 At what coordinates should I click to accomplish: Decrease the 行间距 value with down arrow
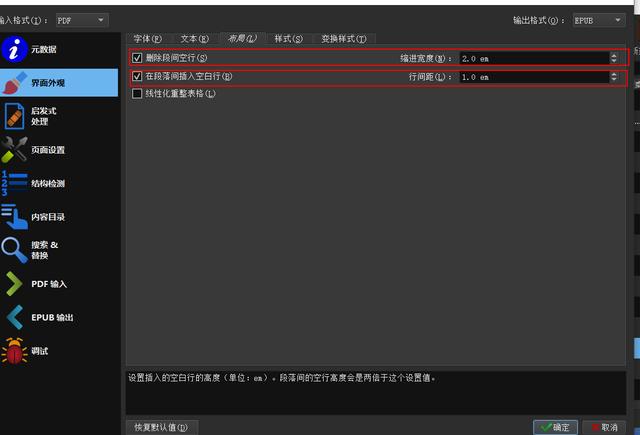click(x=613, y=79)
